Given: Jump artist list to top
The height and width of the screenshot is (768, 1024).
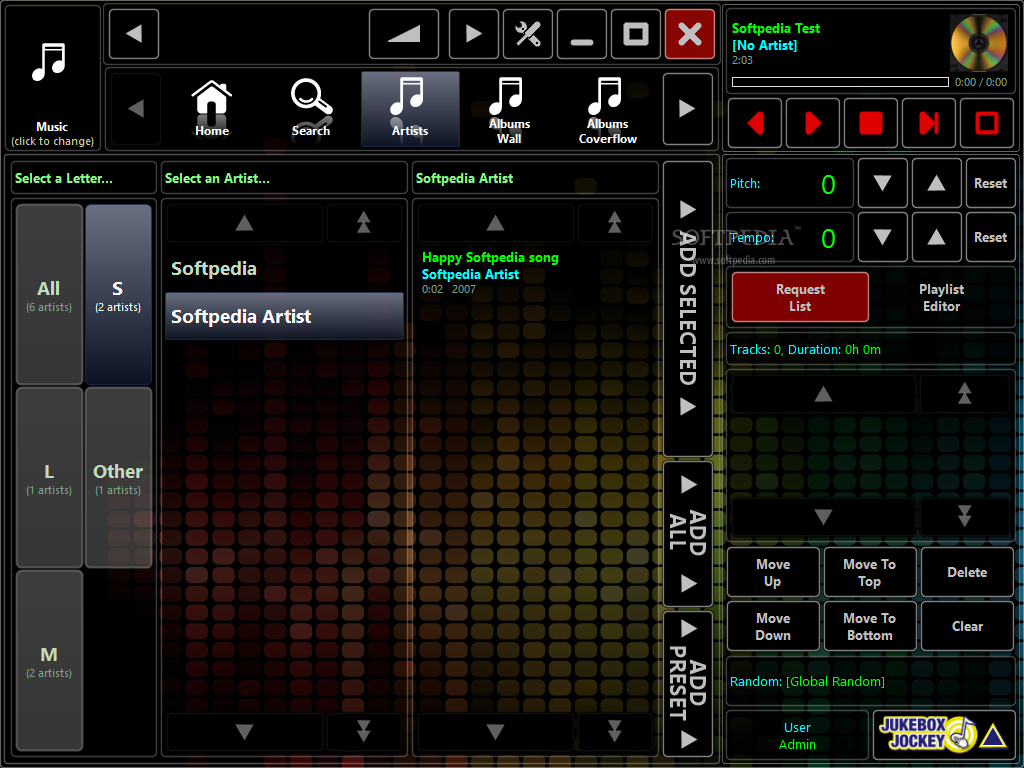Looking at the screenshot, I should pos(364,223).
